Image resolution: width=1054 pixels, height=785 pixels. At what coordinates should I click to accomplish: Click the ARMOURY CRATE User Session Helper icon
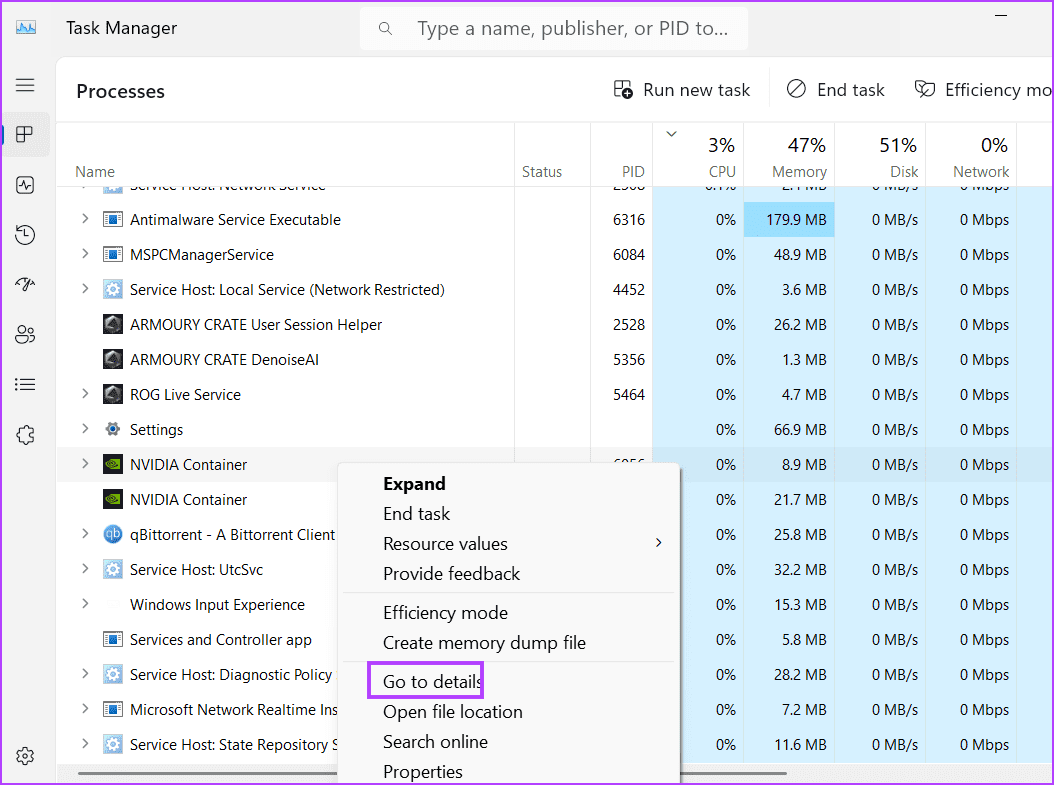113,325
